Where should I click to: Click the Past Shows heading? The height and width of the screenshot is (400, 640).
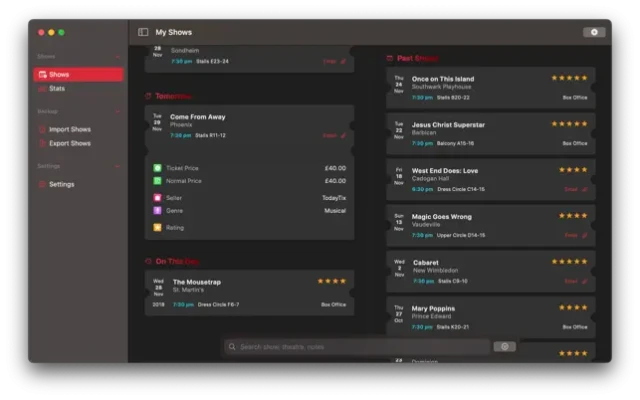(418, 58)
